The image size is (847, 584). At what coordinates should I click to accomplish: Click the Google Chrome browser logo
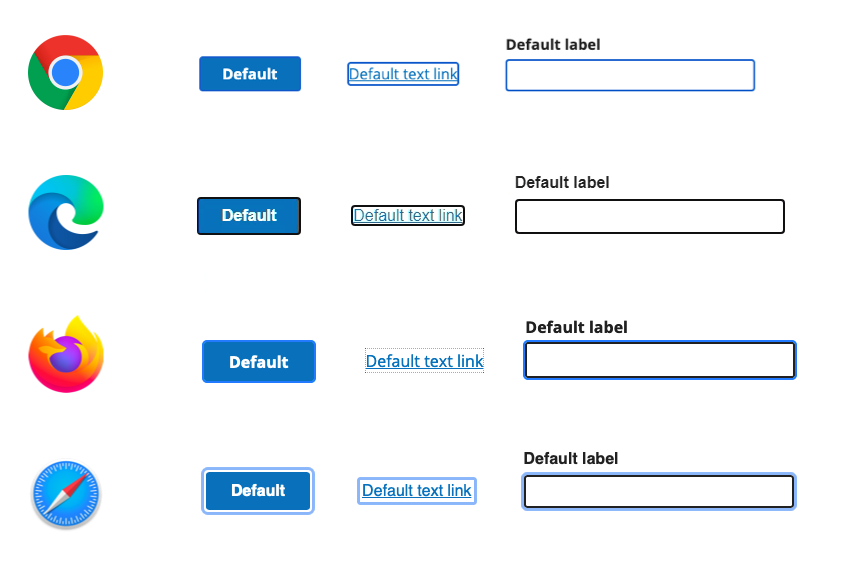[65, 72]
